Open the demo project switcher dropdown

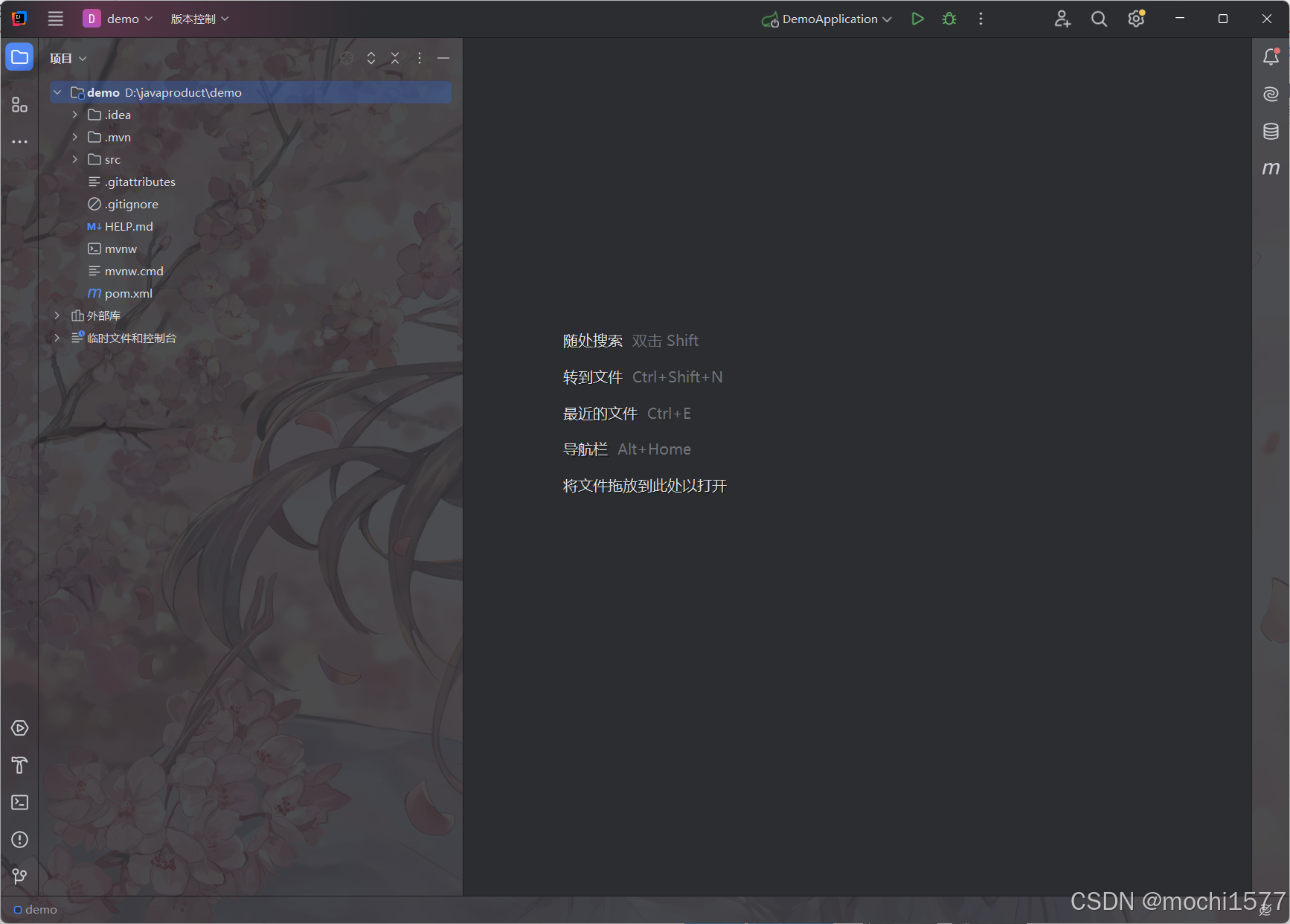coord(118,19)
